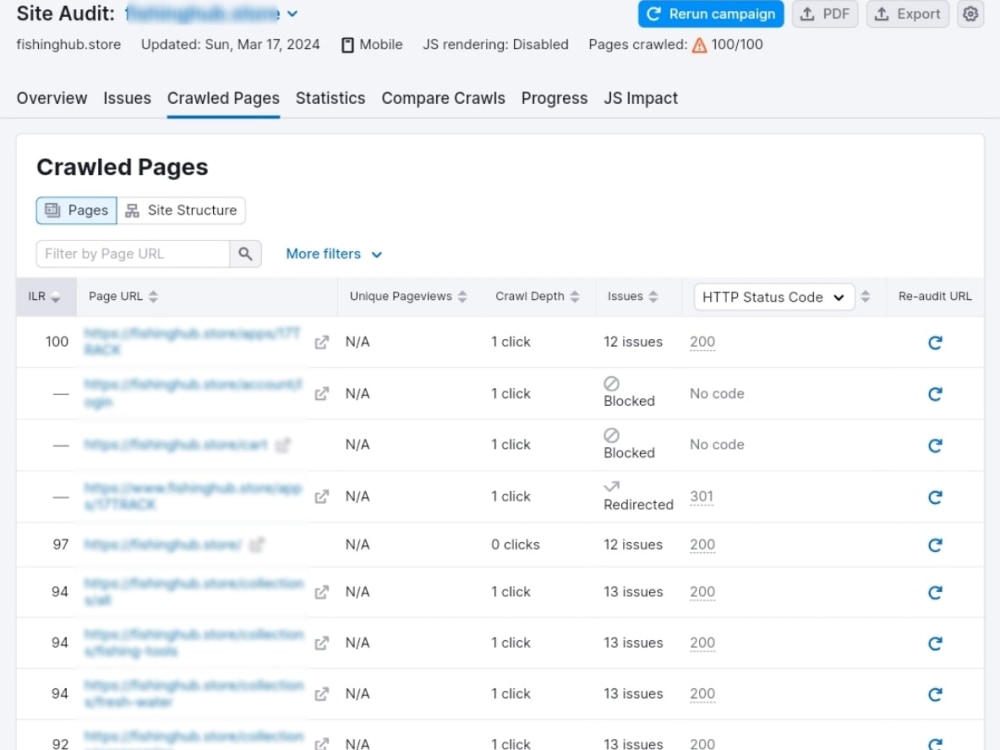Re-audit the second Blocked row URL
Image resolution: width=1000 pixels, height=750 pixels.
coord(935,445)
